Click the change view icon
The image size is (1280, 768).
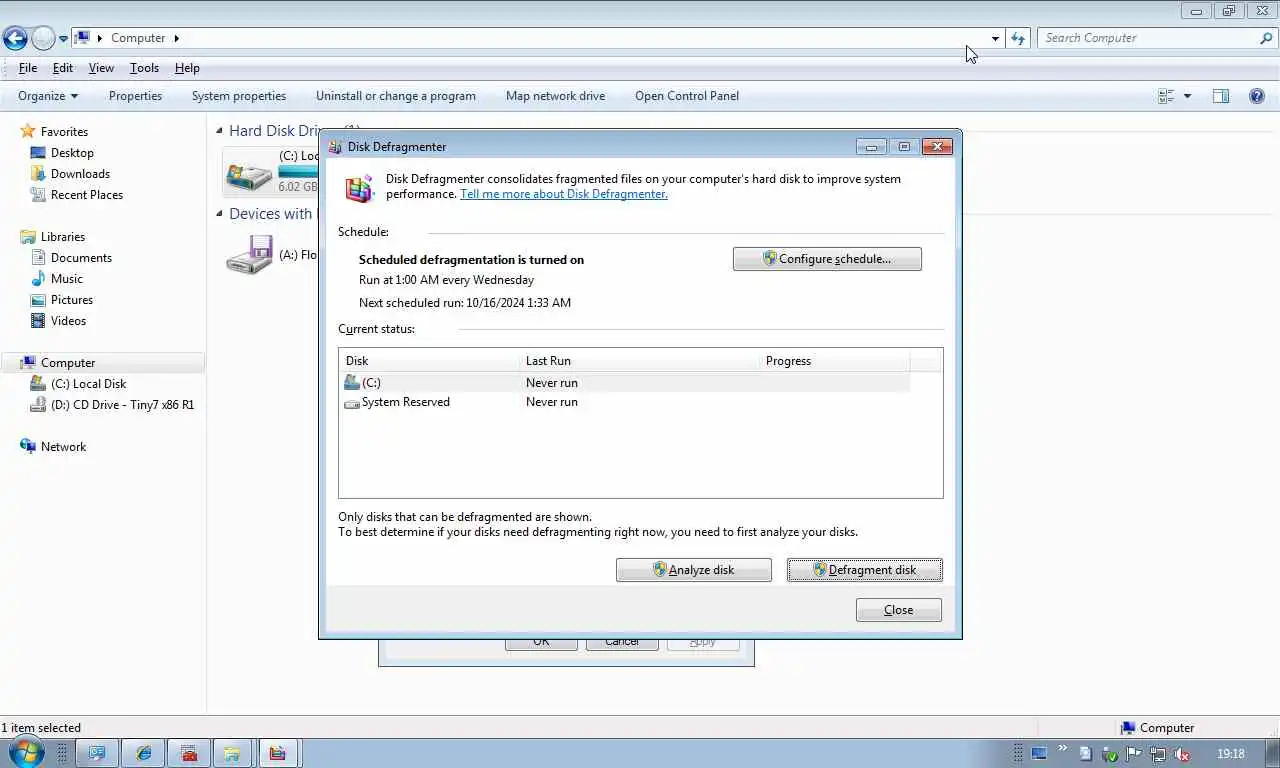point(1166,96)
